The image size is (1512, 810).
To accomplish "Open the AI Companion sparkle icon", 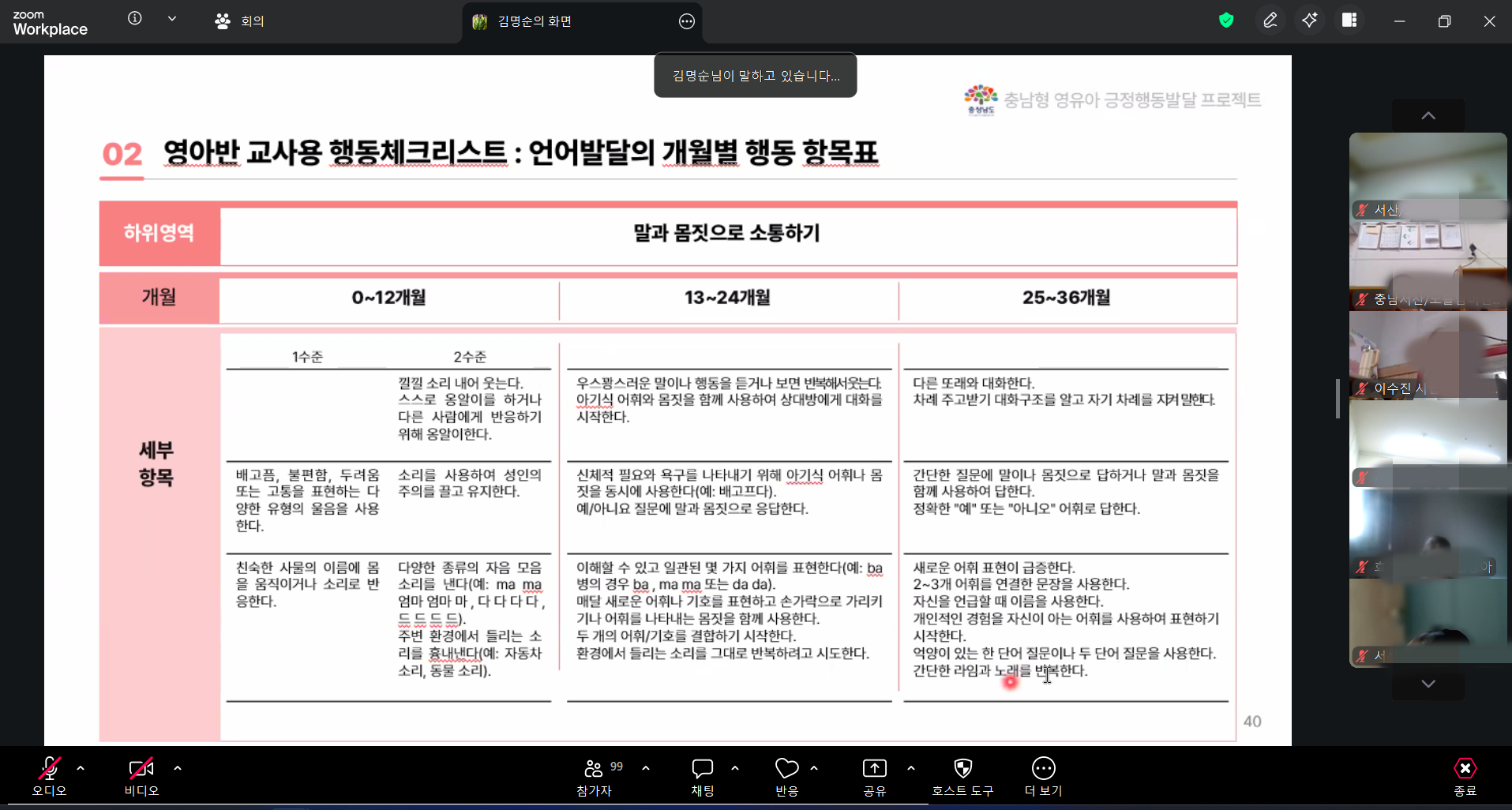I will click(1309, 21).
